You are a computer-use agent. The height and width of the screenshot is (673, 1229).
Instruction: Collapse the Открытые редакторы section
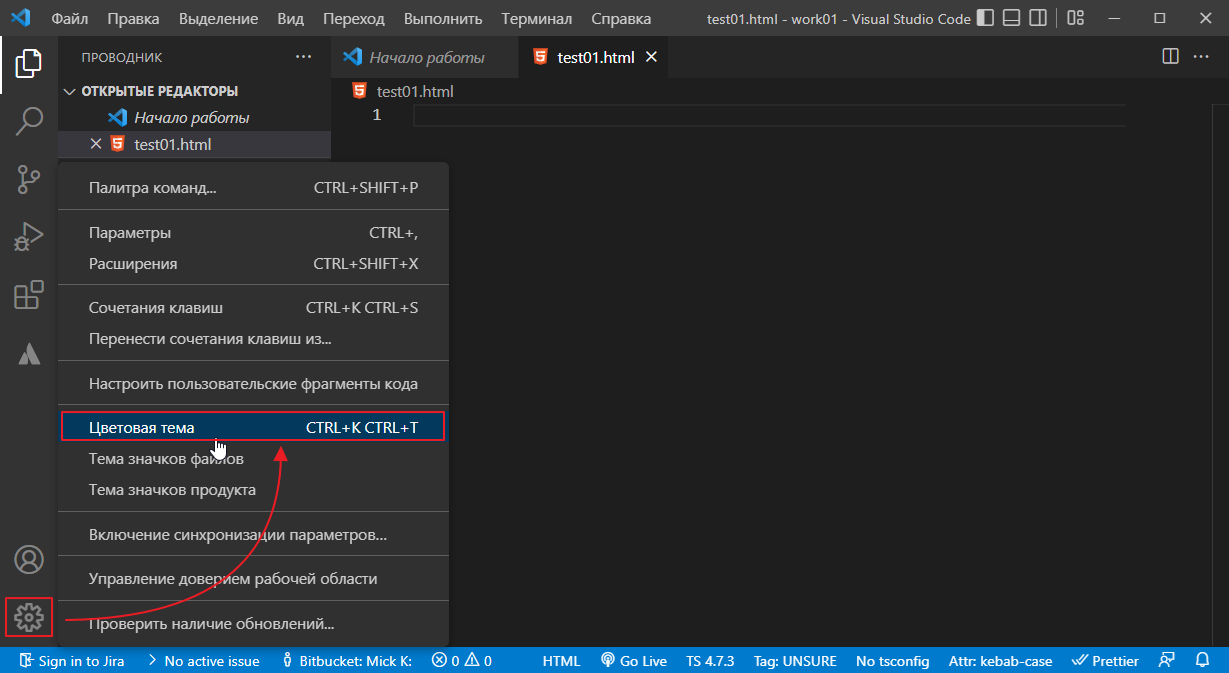(x=69, y=91)
